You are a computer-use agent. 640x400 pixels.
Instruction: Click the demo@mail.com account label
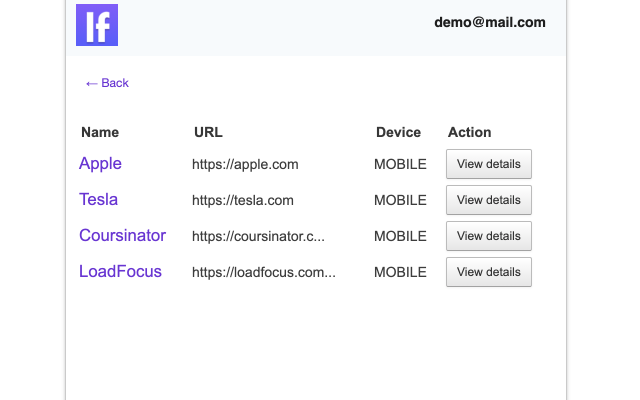pos(490,22)
